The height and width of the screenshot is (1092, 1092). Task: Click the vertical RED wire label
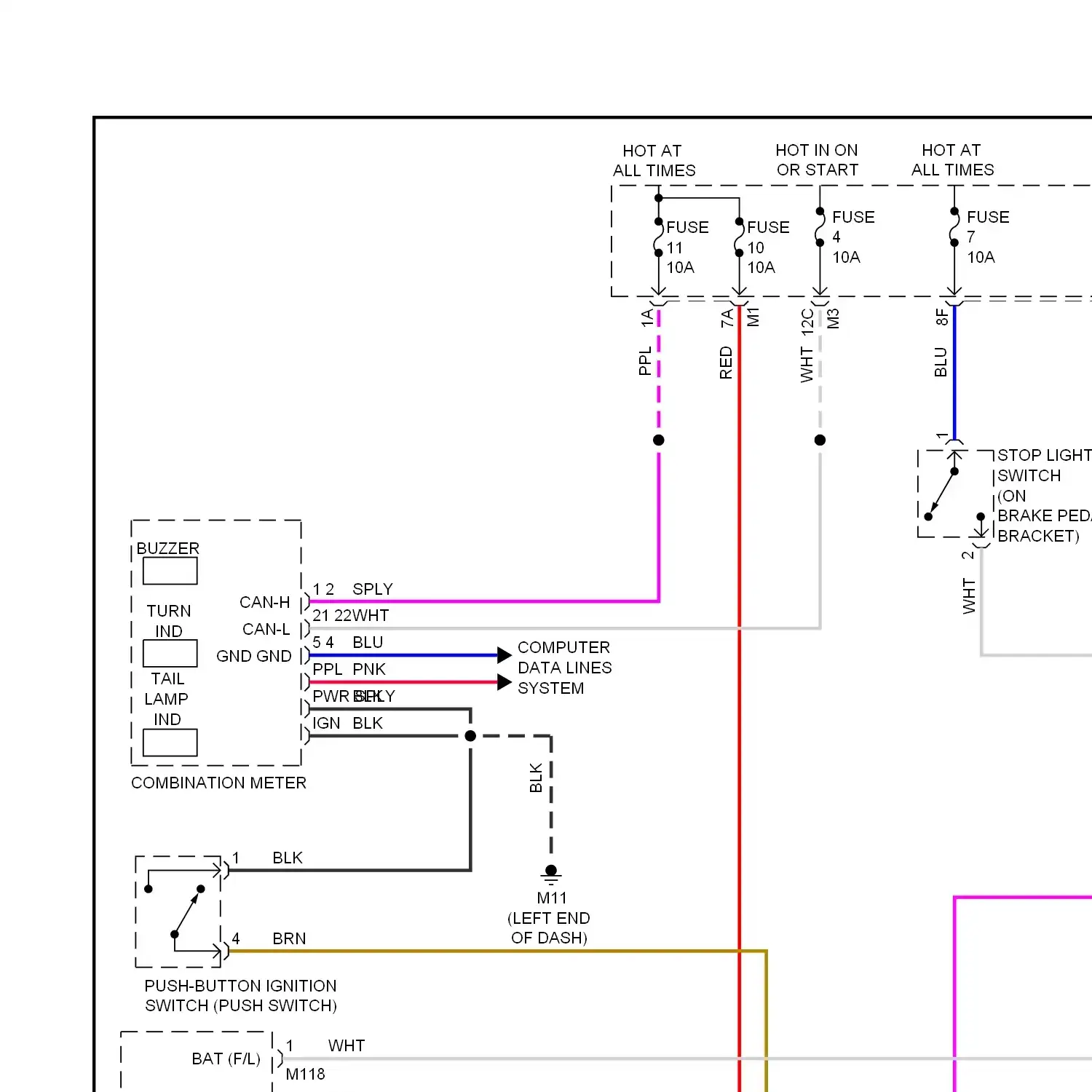pos(726,363)
